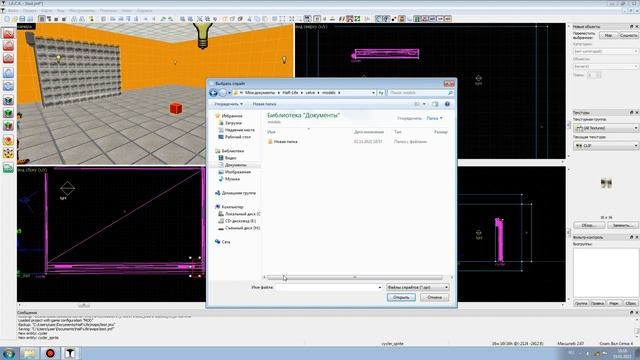Click the red record icon on taskbar
Screen dimensions: 640x360
50,353
